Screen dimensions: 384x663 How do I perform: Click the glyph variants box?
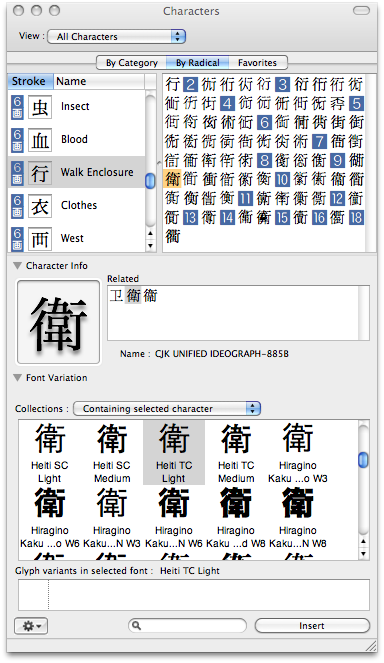click(194, 595)
